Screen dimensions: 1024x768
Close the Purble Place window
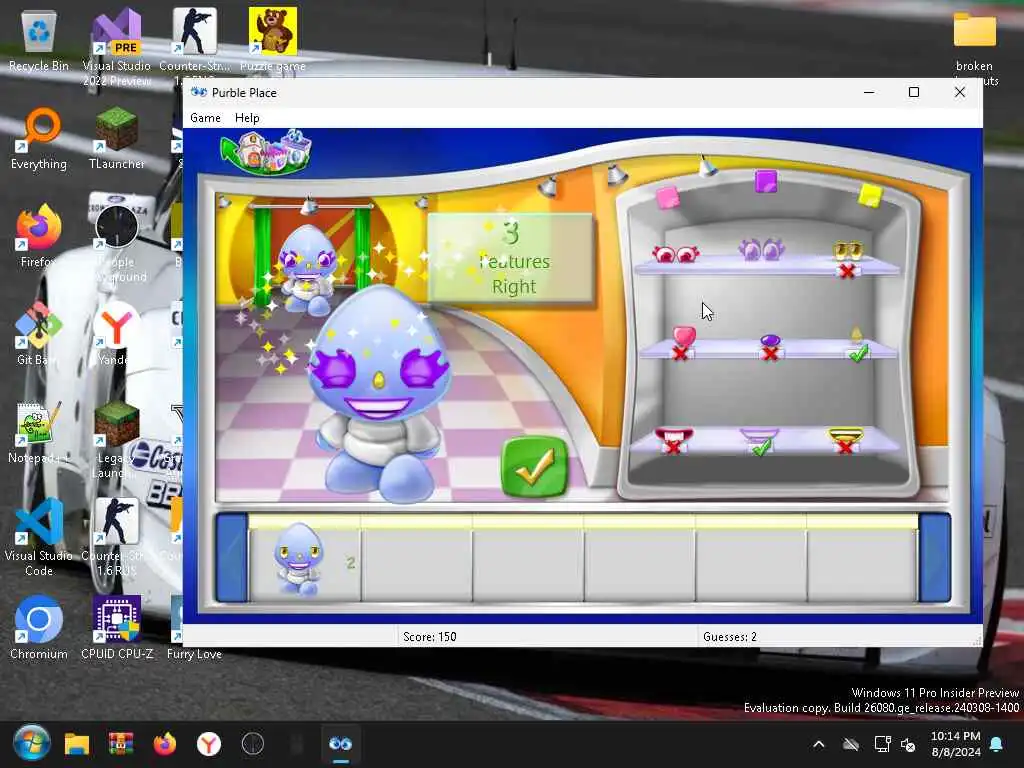pyautogui.click(x=959, y=93)
